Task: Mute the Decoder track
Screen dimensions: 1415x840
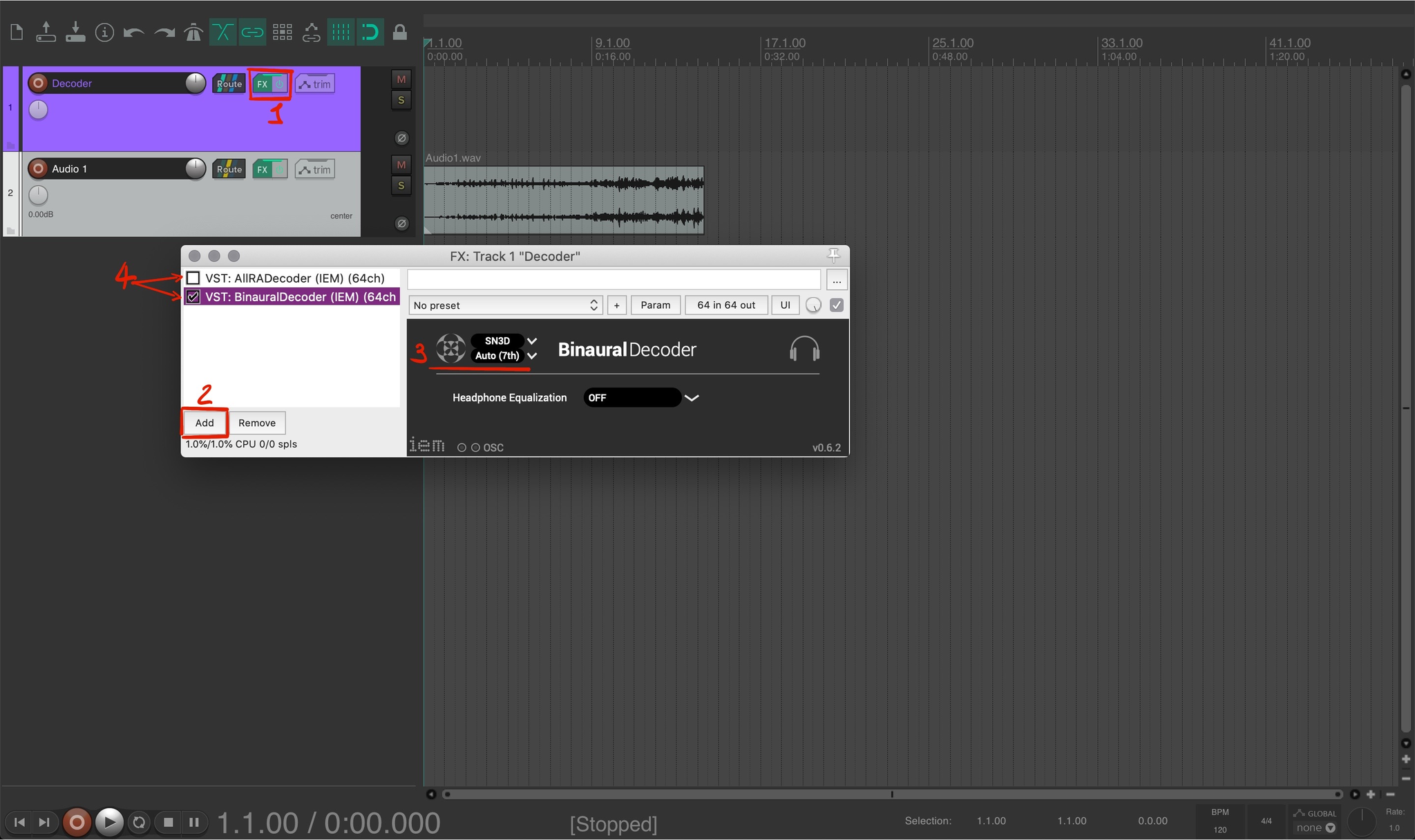Action: [x=401, y=79]
